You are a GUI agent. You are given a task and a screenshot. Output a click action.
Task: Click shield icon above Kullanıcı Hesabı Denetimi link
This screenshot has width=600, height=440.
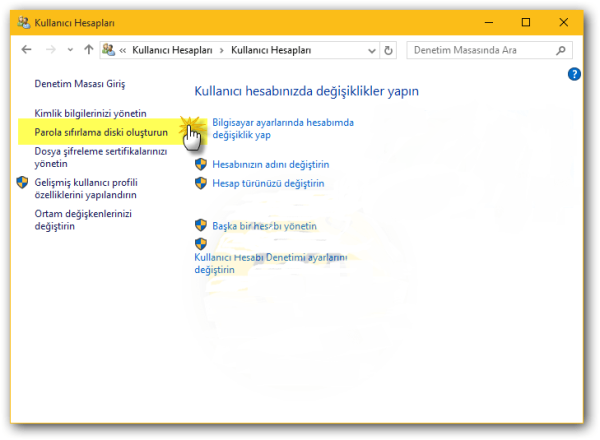click(x=201, y=244)
